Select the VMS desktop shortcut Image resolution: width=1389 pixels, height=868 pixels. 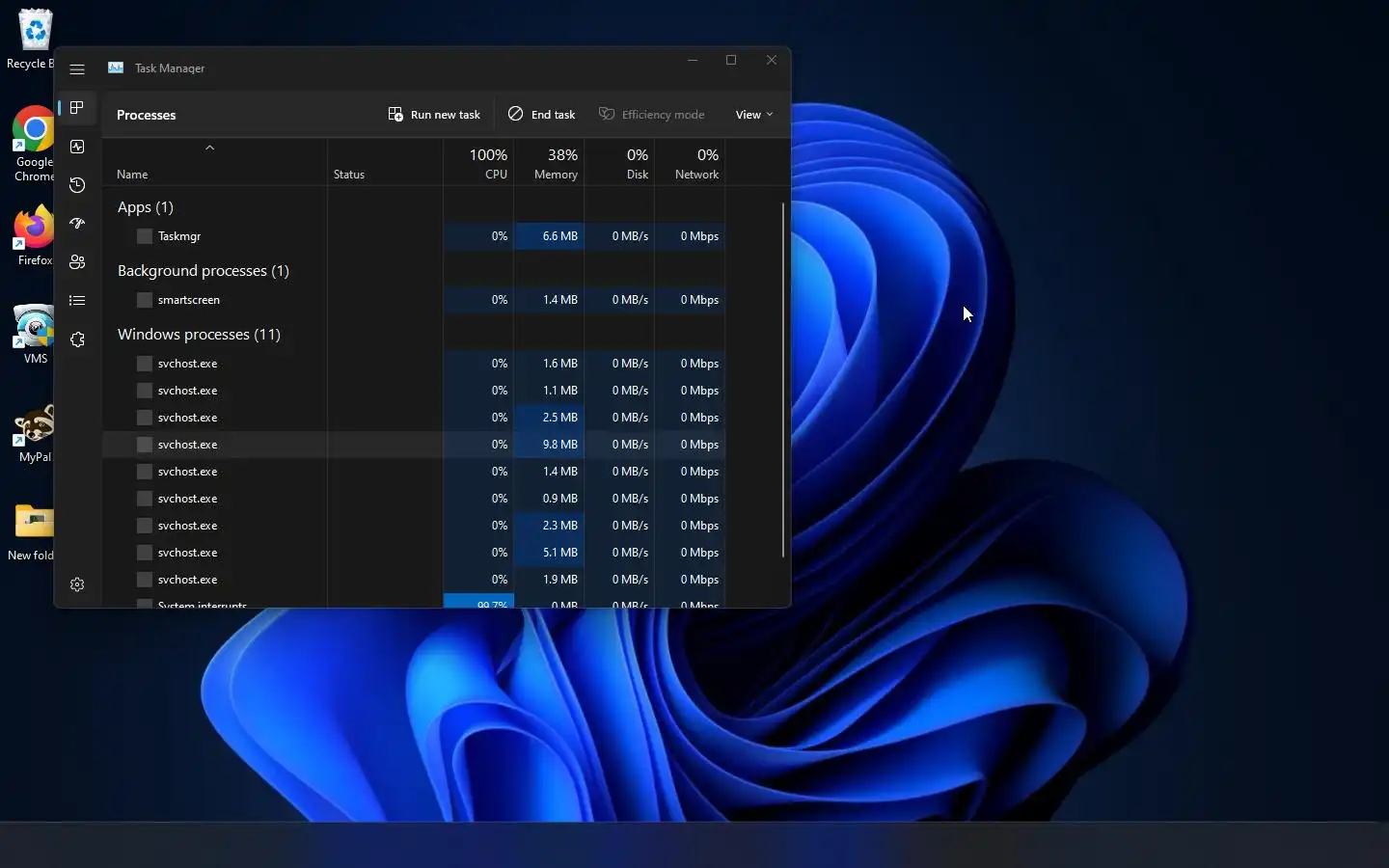[x=34, y=335]
